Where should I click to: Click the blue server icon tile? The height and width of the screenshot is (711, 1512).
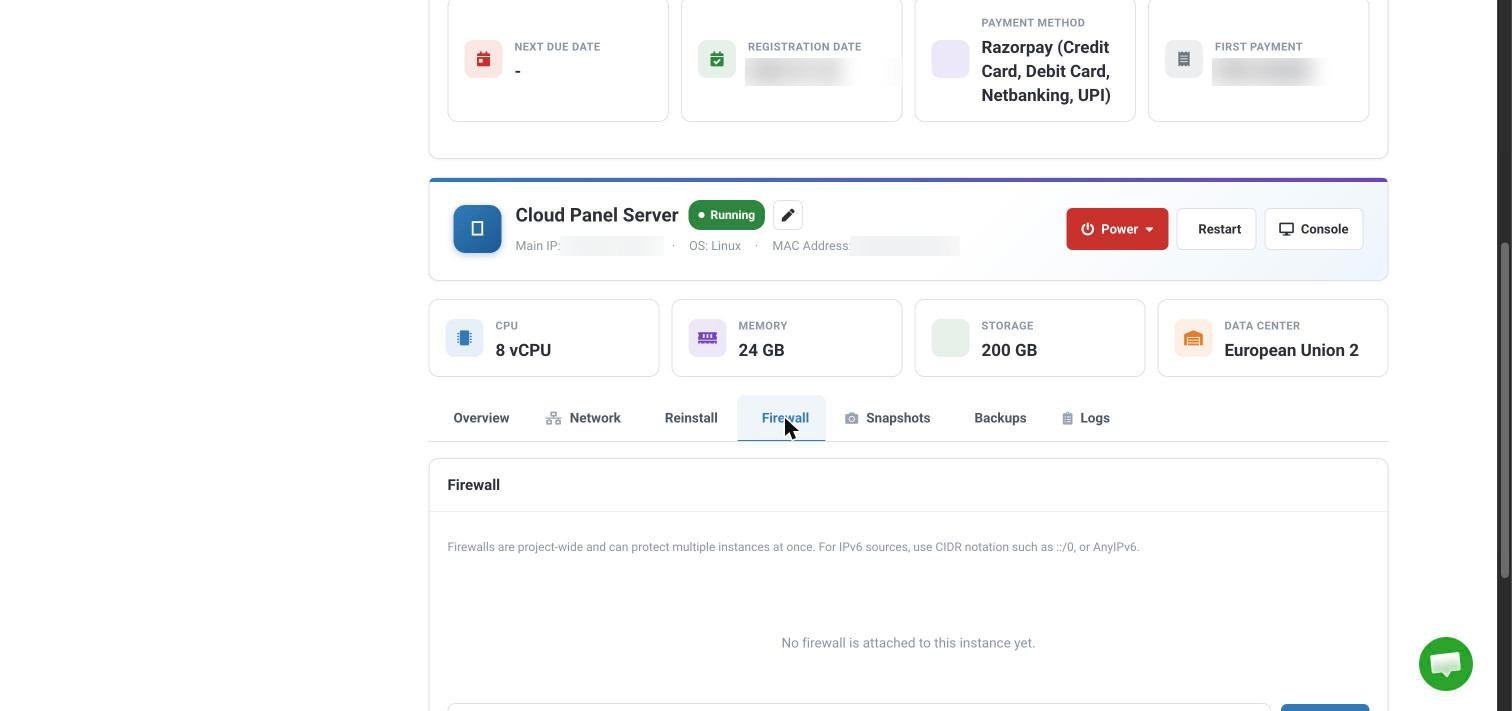pyautogui.click(x=477, y=229)
